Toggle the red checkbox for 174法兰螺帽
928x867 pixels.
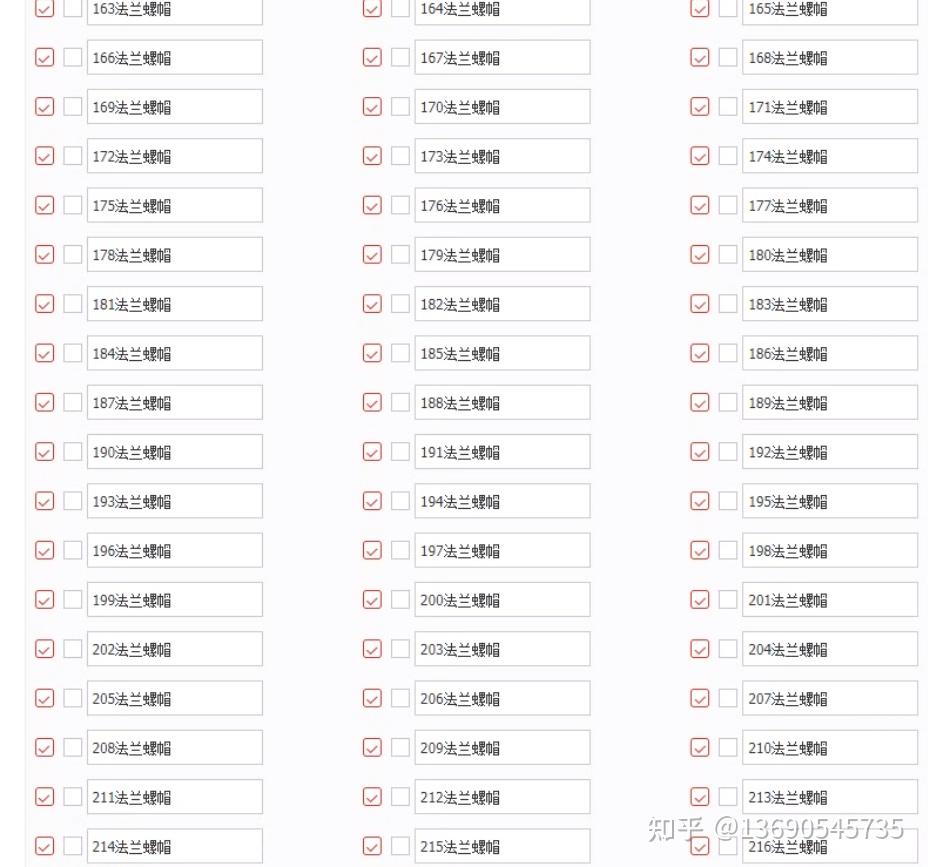(700, 156)
